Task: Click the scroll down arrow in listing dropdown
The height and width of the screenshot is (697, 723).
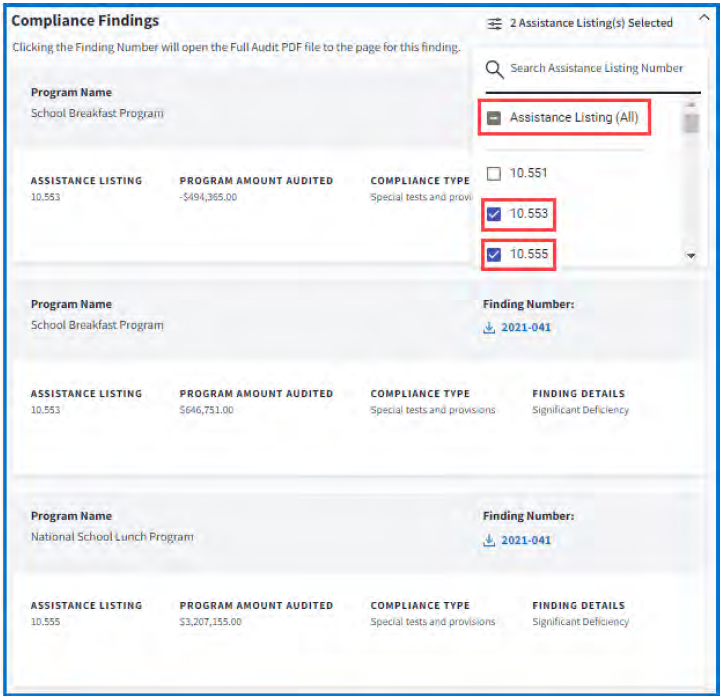Action: click(690, 256)
